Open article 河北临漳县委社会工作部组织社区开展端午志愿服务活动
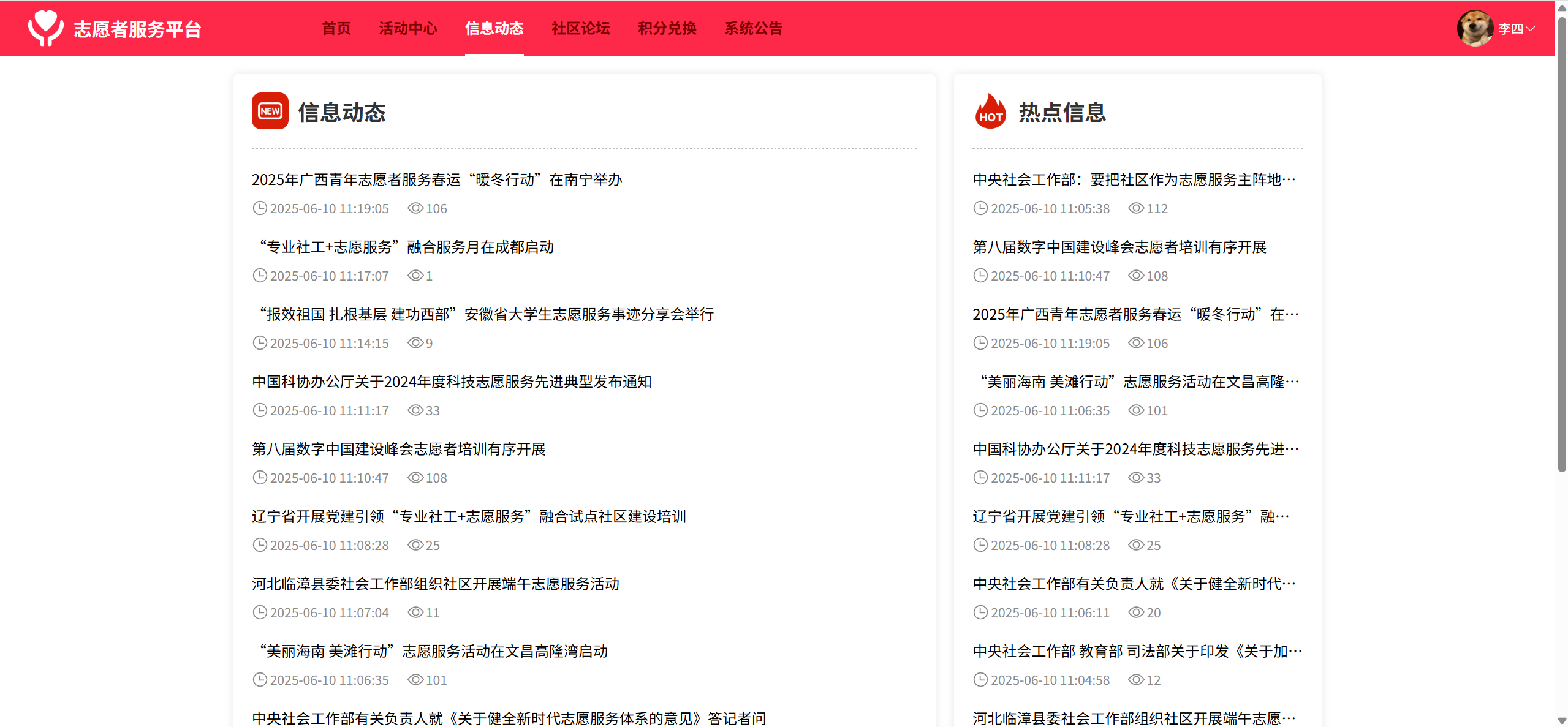Screen dimensions: 1568x727 pyautogui.click(x=435, y=584)
